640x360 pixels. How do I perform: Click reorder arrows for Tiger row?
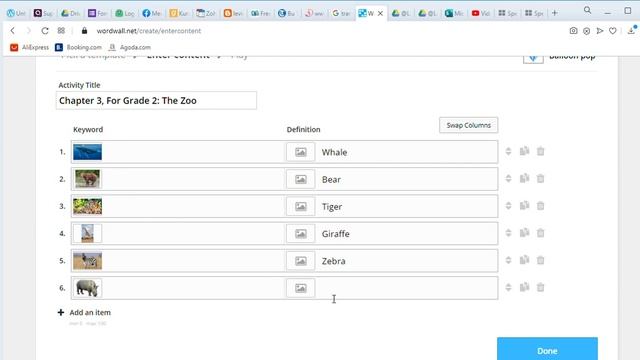508,206
